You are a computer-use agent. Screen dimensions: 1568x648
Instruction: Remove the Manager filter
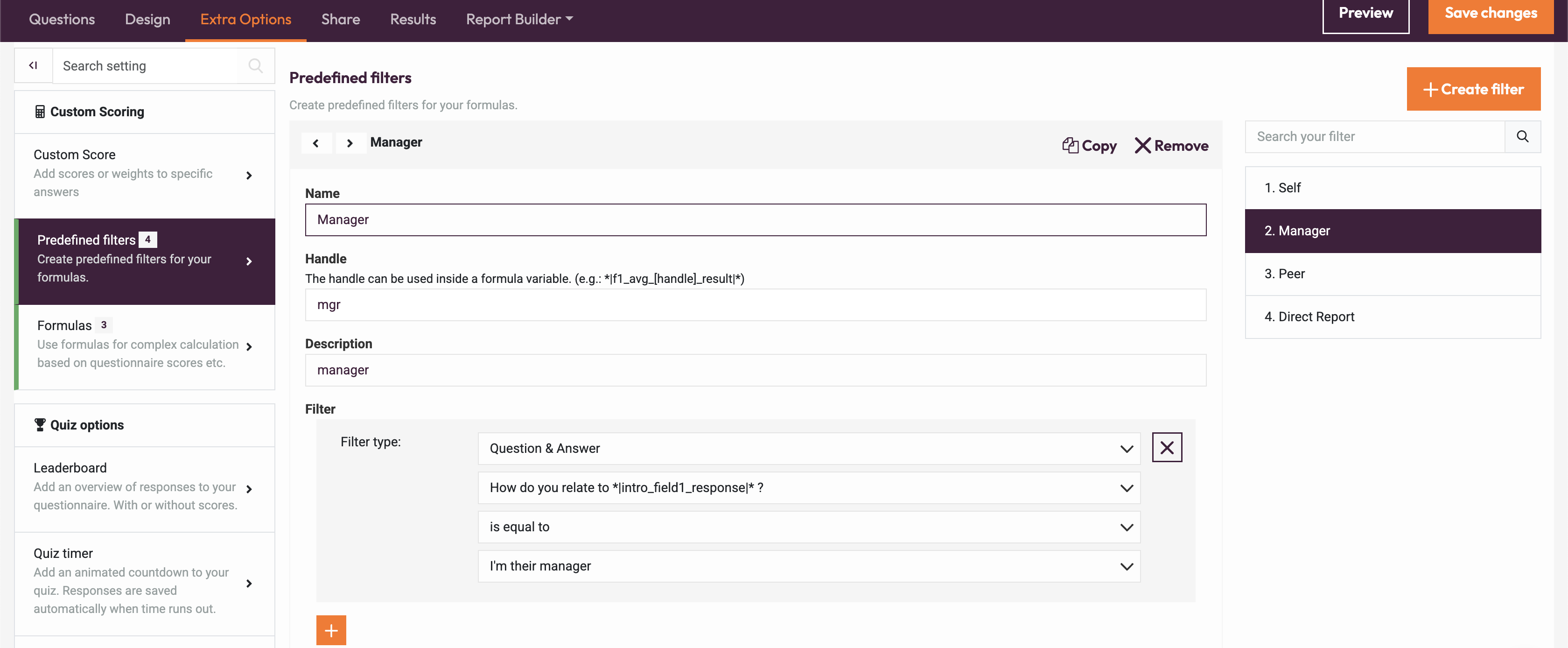pyautogui.click(x=1171, y=146)
